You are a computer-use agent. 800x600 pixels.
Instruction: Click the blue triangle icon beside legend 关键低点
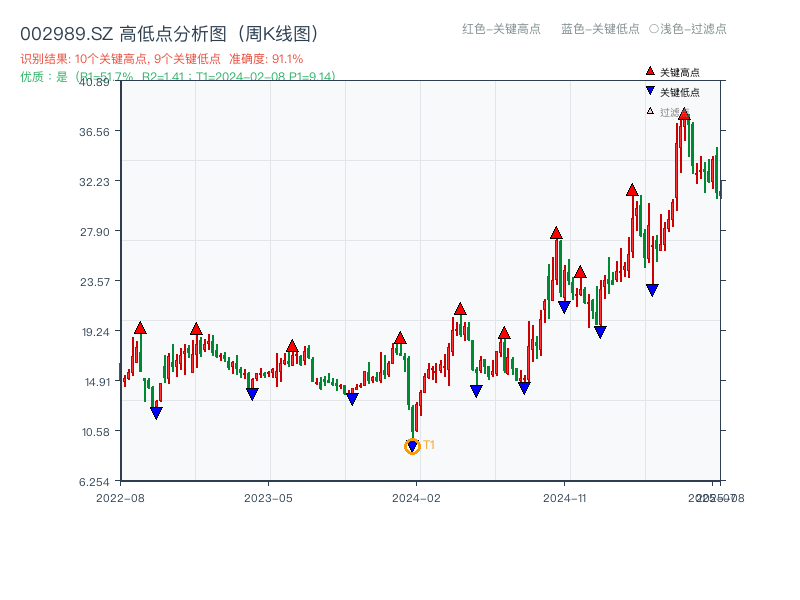point(650,91)
